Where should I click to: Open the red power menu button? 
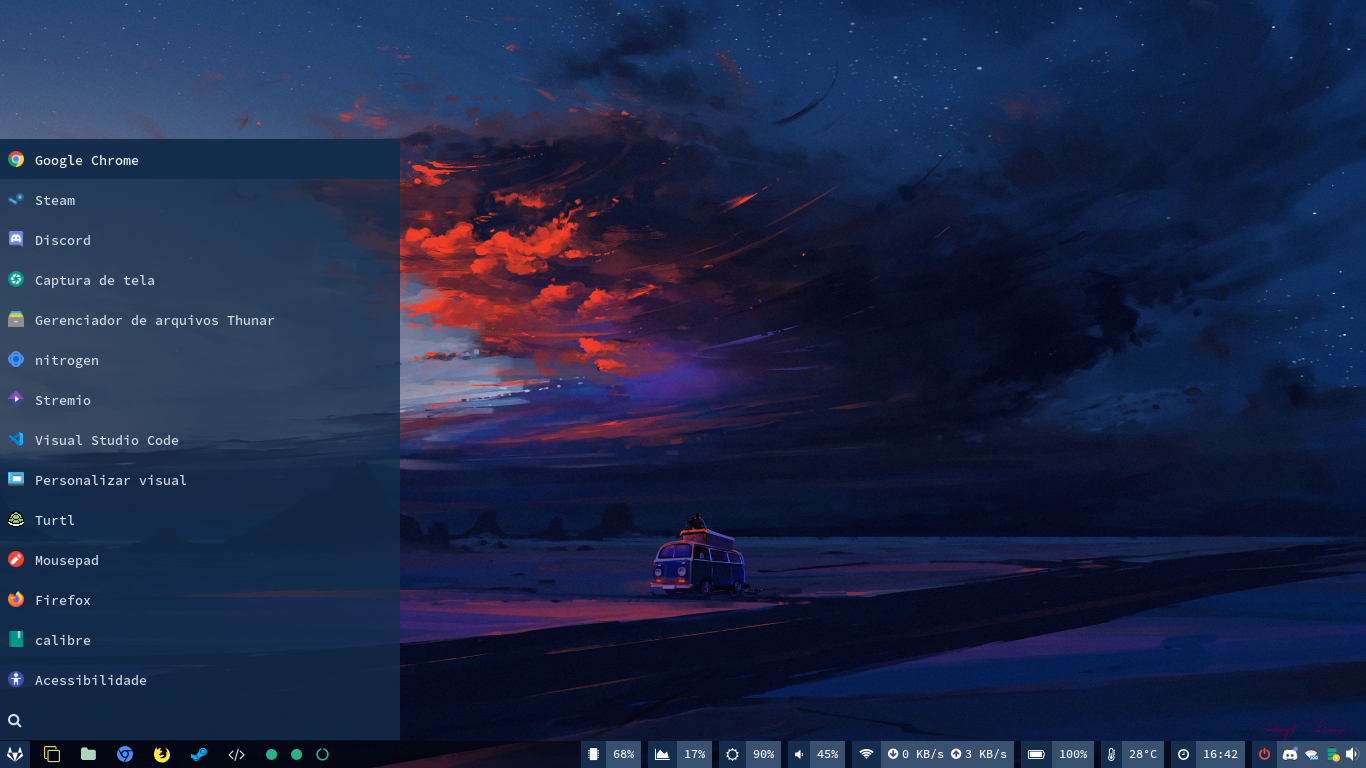click(x=1264, y=754)
